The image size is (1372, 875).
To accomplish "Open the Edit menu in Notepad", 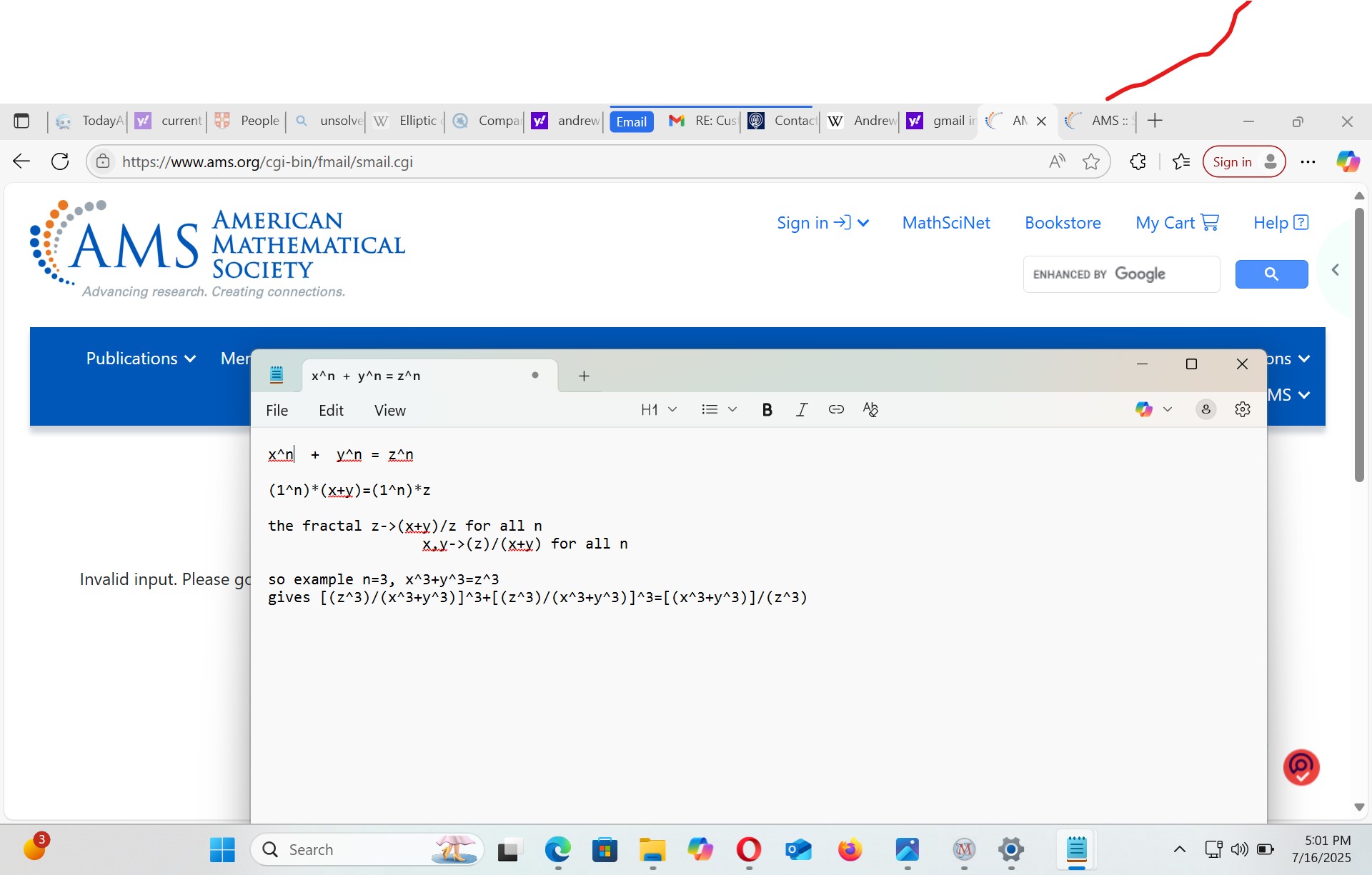I will [x=331, y=411].
